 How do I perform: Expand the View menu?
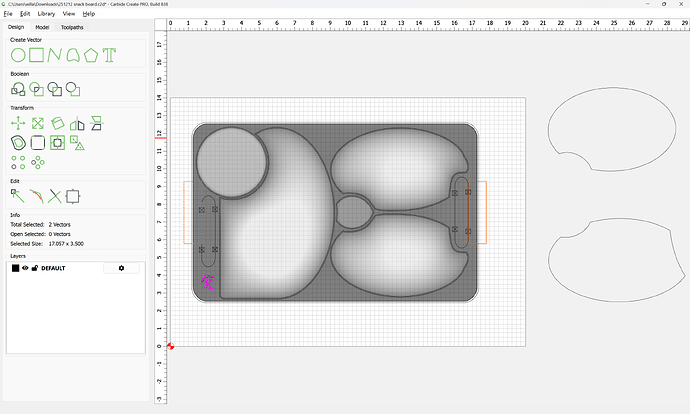coord(69,14)
